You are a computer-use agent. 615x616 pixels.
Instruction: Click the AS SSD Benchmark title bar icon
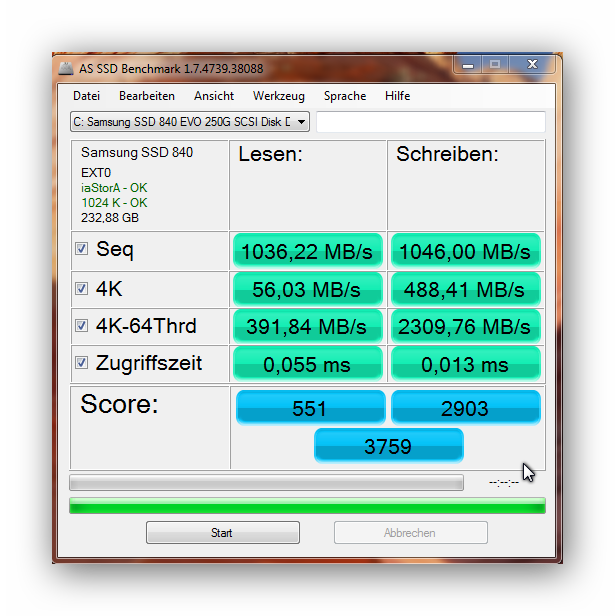tap(66, 68)
